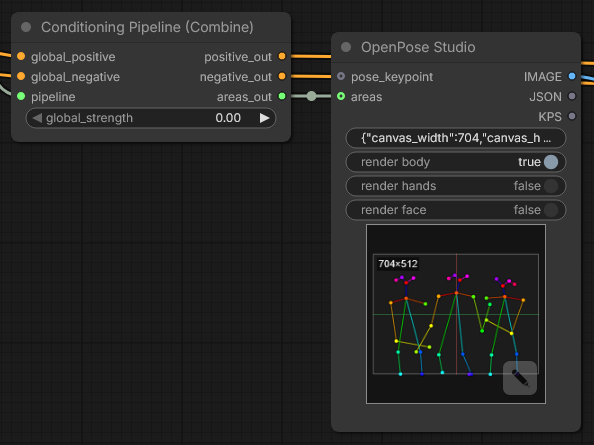Click the pipeline input label
The image size is (594, 445).
click(53, 97)
